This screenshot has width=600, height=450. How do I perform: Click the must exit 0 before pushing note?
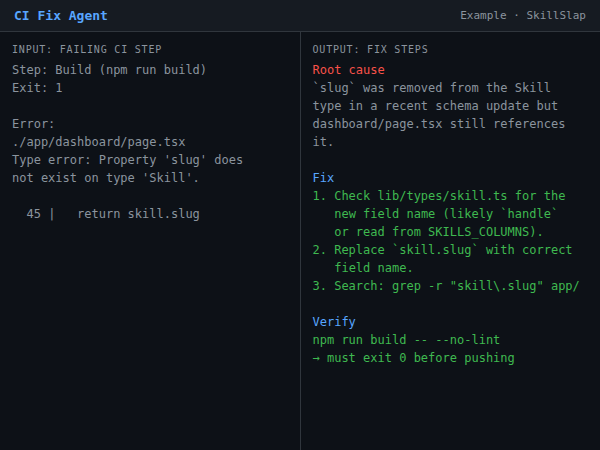(x=414, y=358)
